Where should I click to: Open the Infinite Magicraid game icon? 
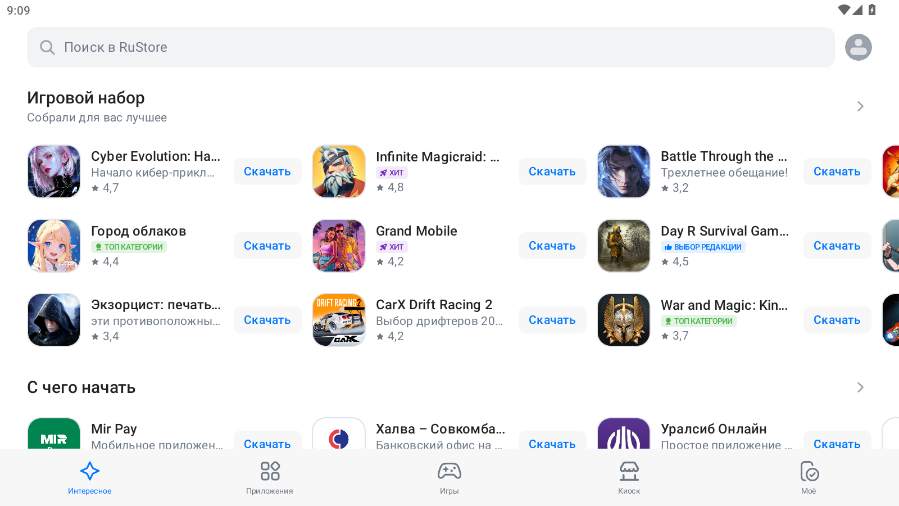click(x=339, y=172)
